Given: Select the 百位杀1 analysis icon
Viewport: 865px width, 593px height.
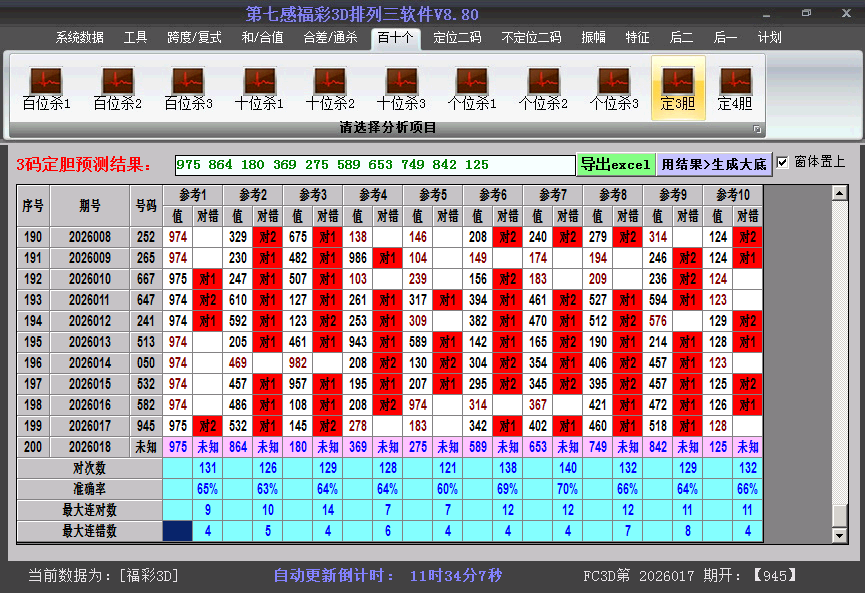Looking at the screenshot, I should point(46,88).
